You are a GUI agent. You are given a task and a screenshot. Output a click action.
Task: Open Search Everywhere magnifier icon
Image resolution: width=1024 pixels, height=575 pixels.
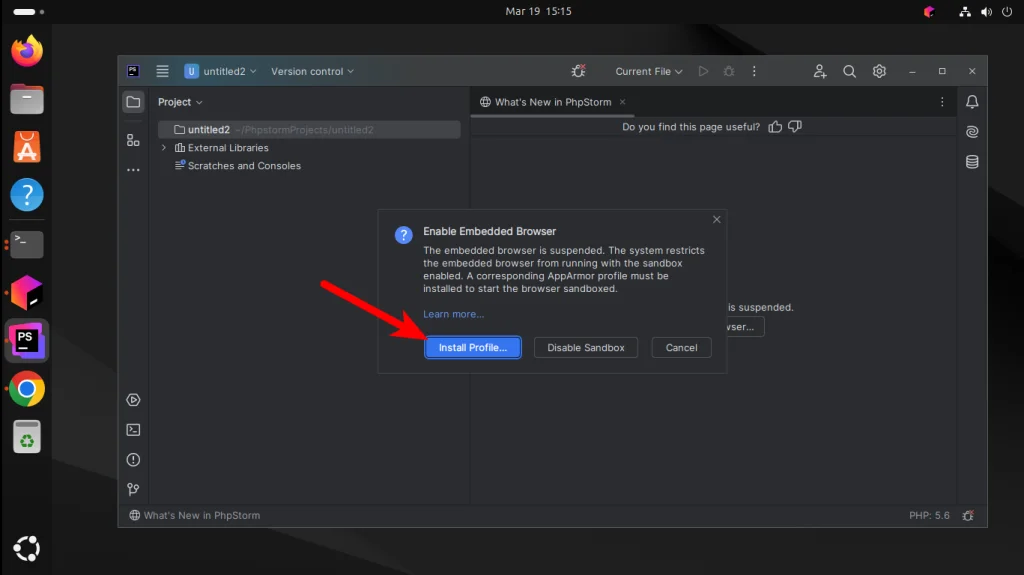click(849, 71)
